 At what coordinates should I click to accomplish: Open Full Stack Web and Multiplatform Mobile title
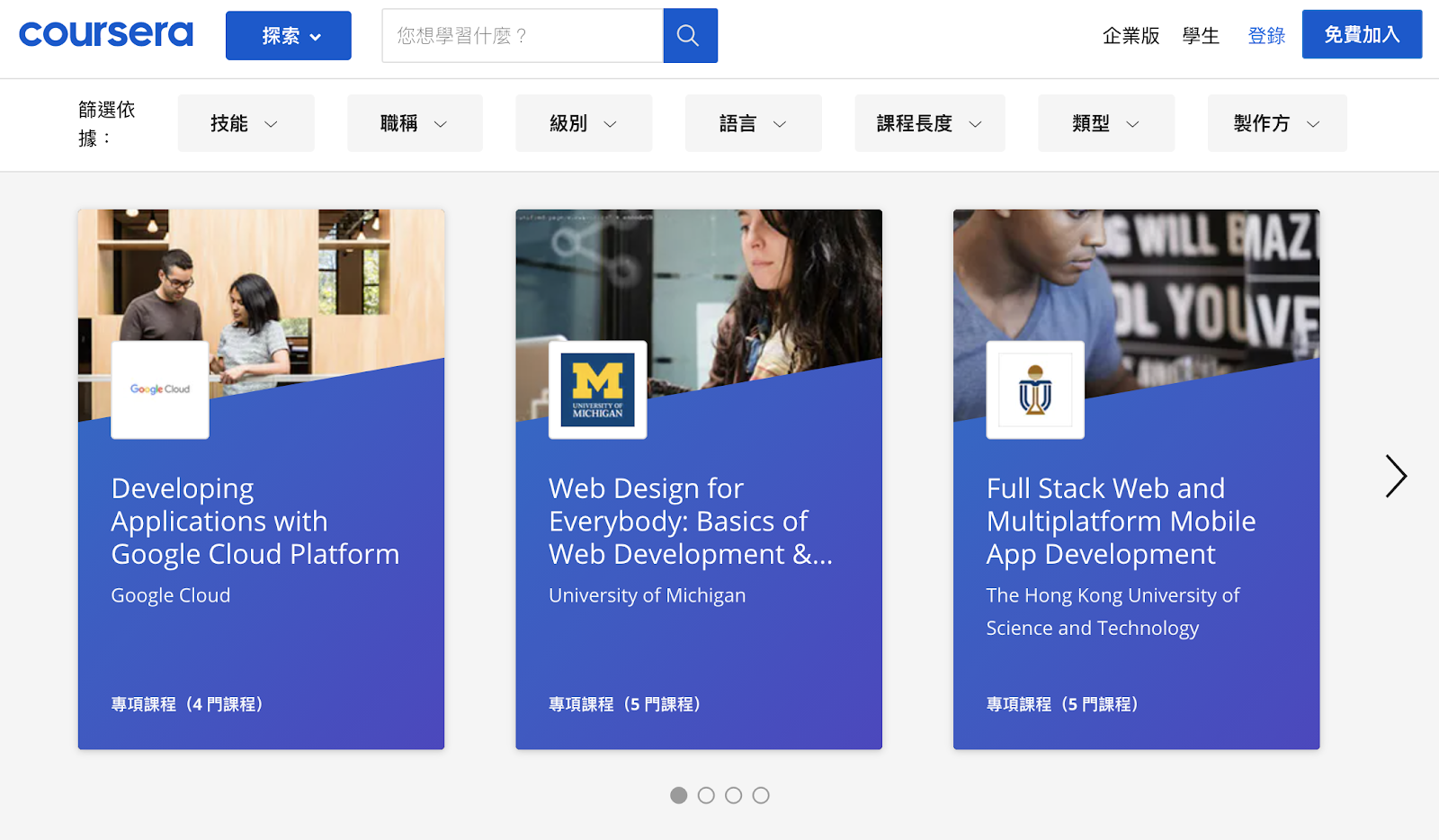(1121, 522)
